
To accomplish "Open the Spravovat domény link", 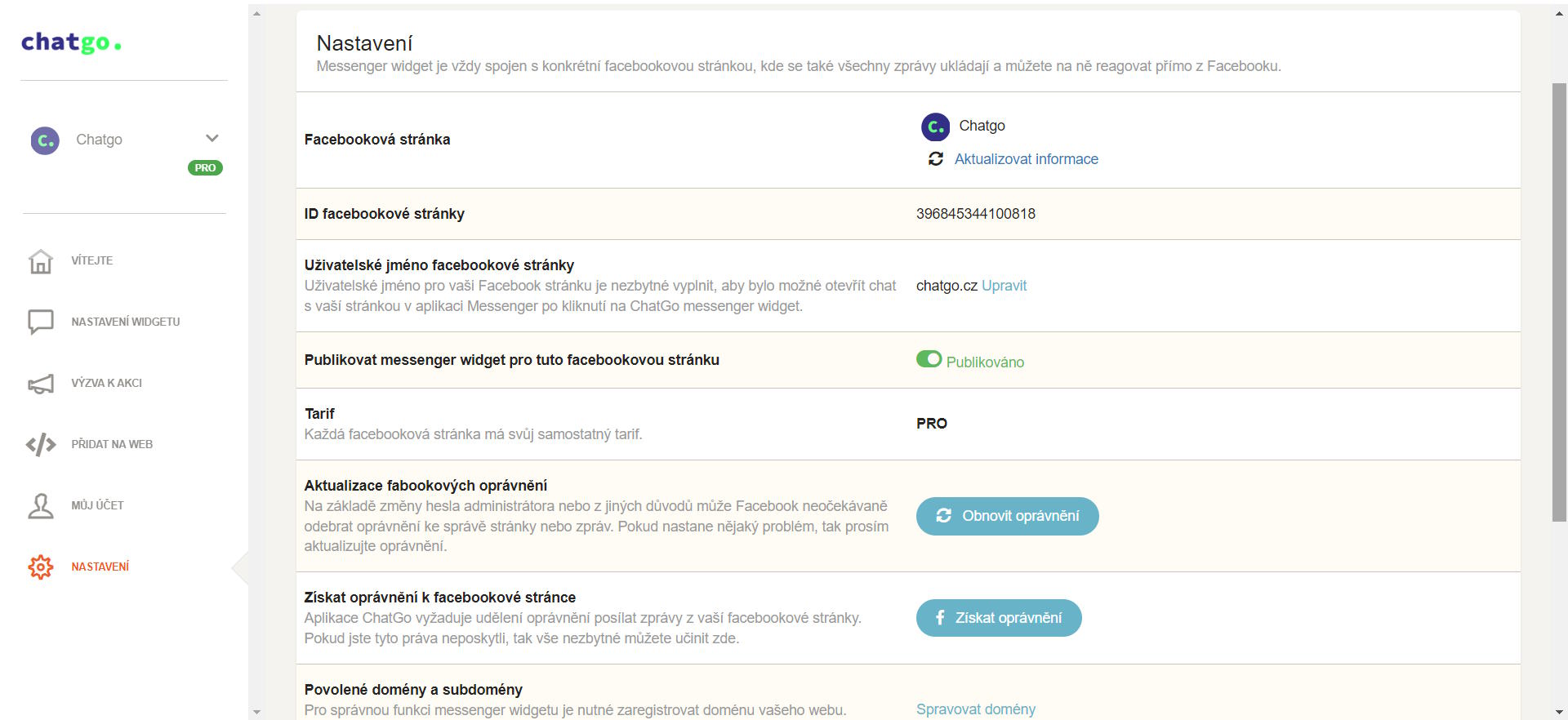I will pos(976,709).
